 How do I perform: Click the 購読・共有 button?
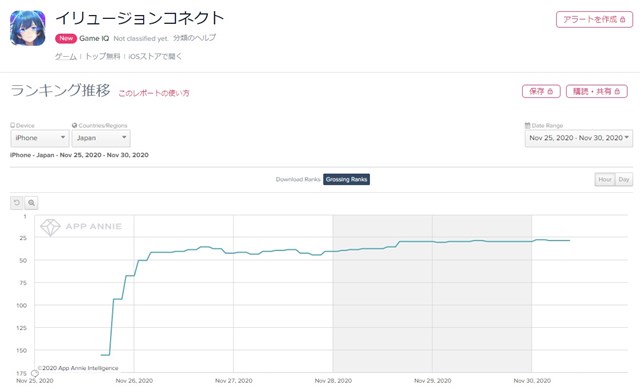(597, 91)
